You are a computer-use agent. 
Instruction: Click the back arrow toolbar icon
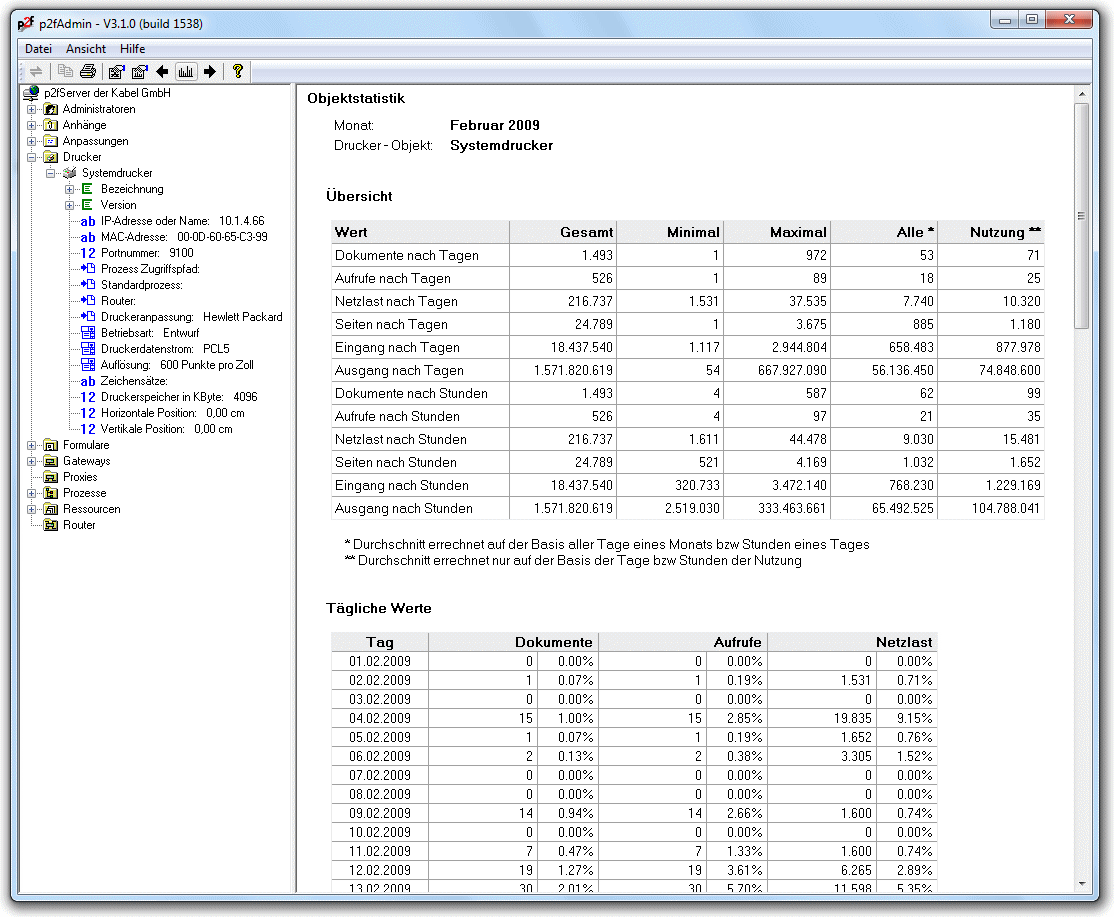click(x=162, y=71)
